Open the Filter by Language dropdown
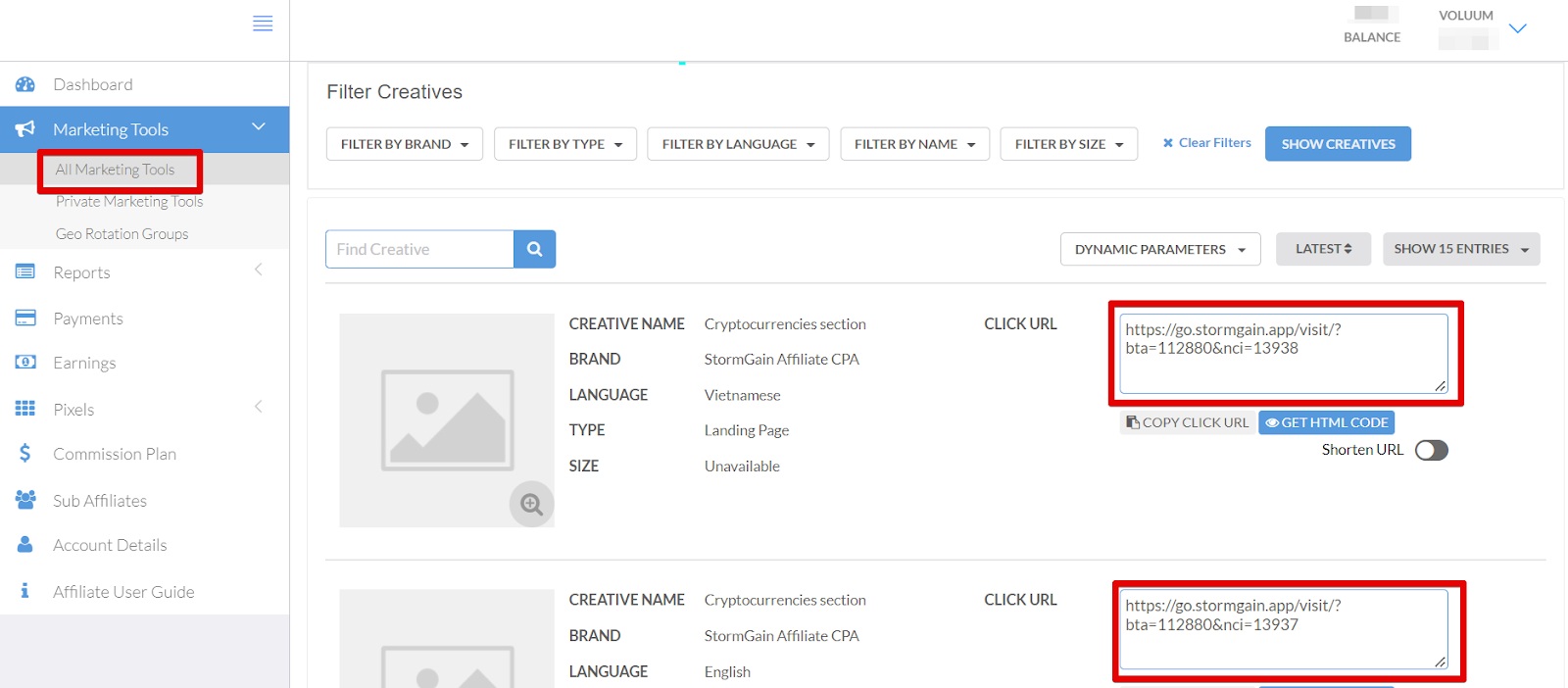Viewport: 1568px width, 688px height. [737, 144]
